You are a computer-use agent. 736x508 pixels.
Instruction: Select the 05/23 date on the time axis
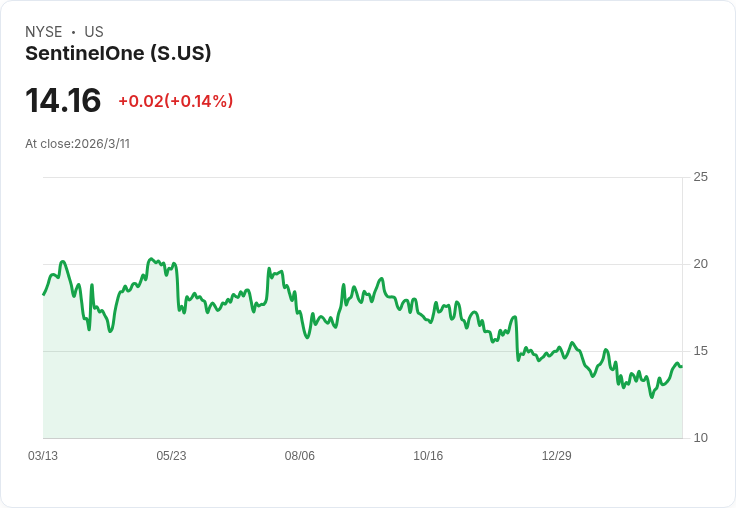coord(171,456)
